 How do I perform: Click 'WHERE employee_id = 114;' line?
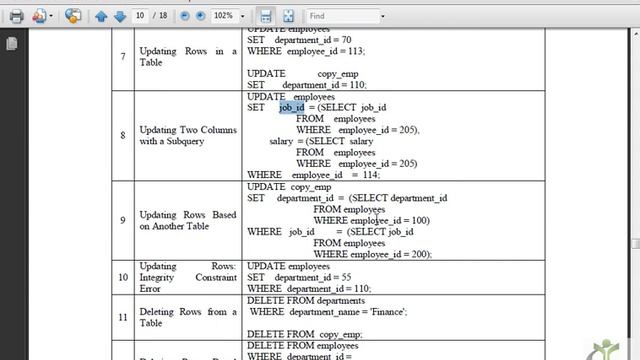point(313,175)
